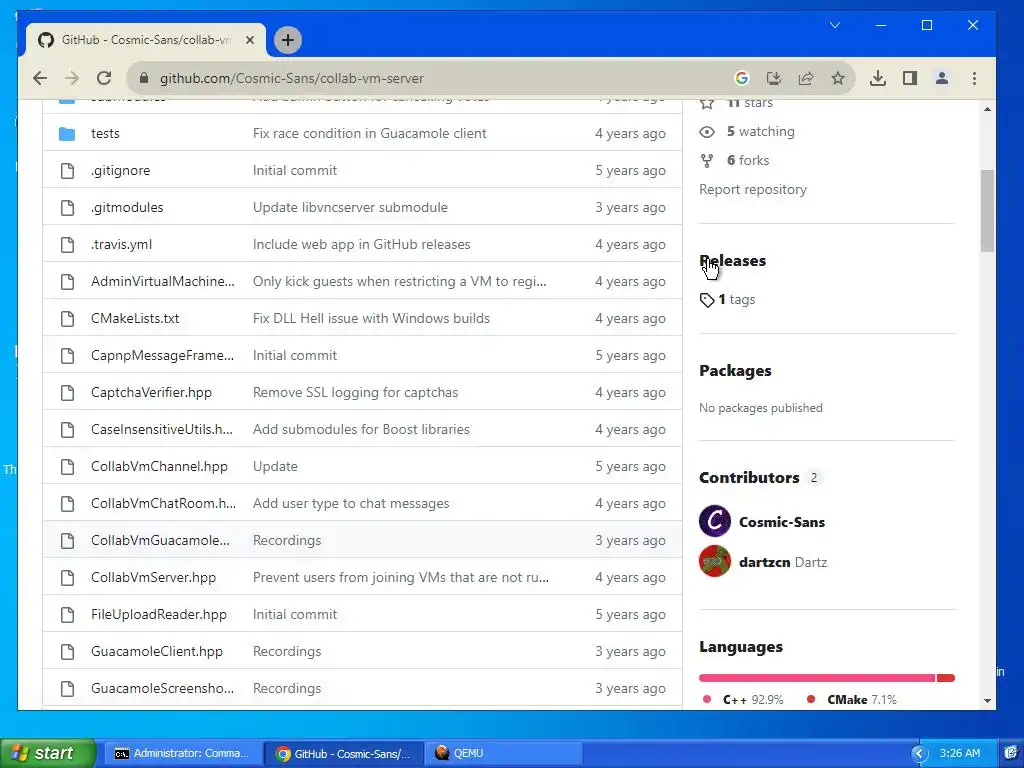Open the CollabVmChatRoom file

(163, 504)
